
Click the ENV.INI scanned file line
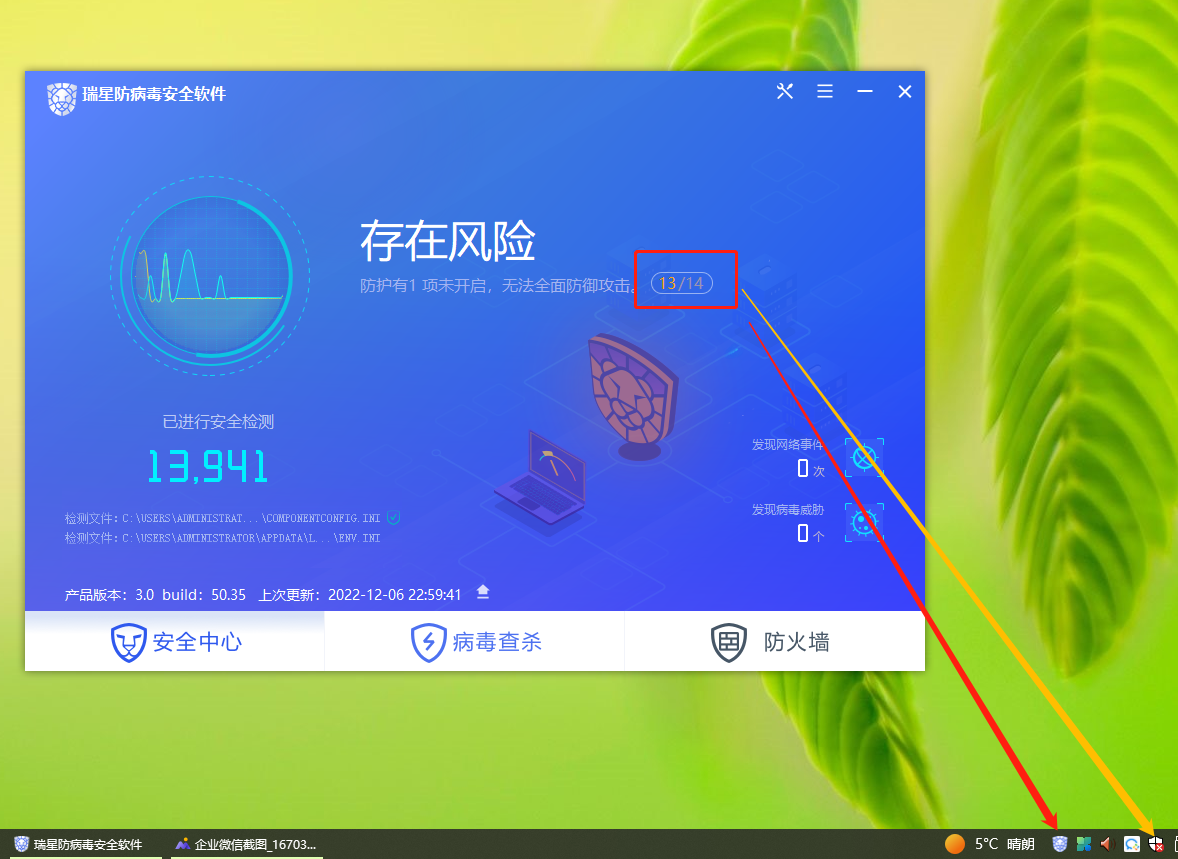point(222,538)
